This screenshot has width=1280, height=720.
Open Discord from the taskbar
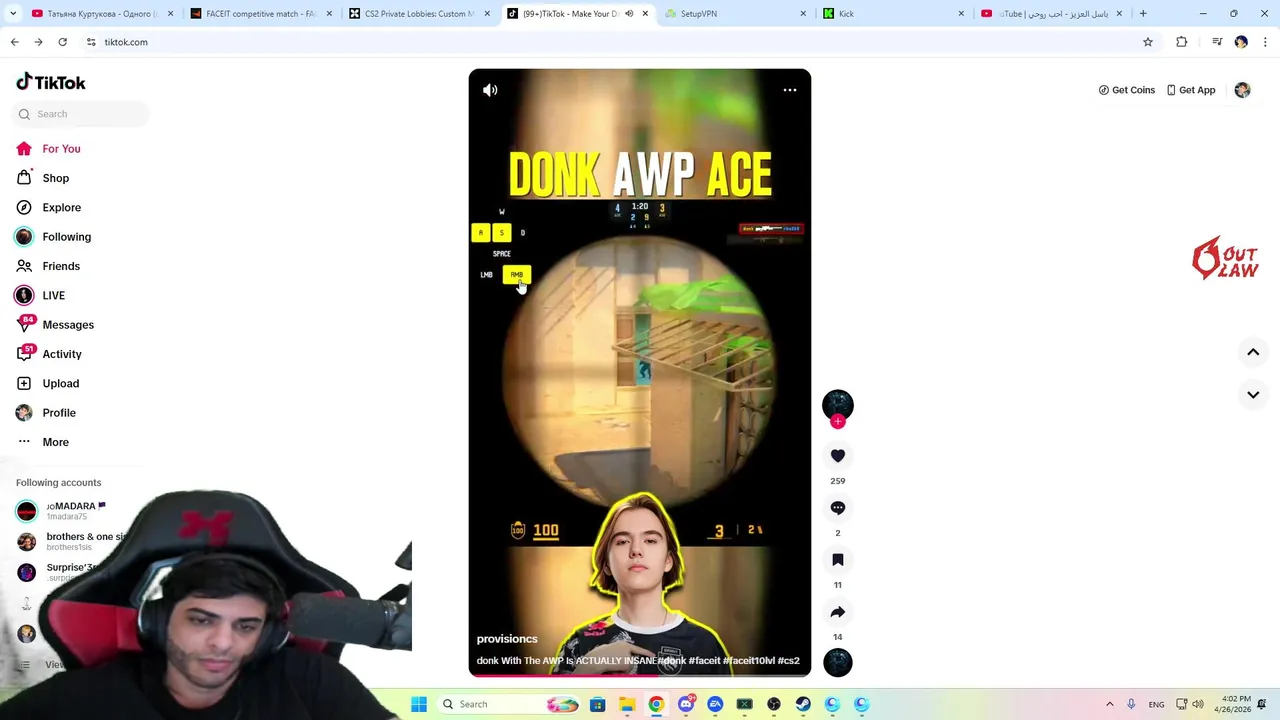(686, 704)
